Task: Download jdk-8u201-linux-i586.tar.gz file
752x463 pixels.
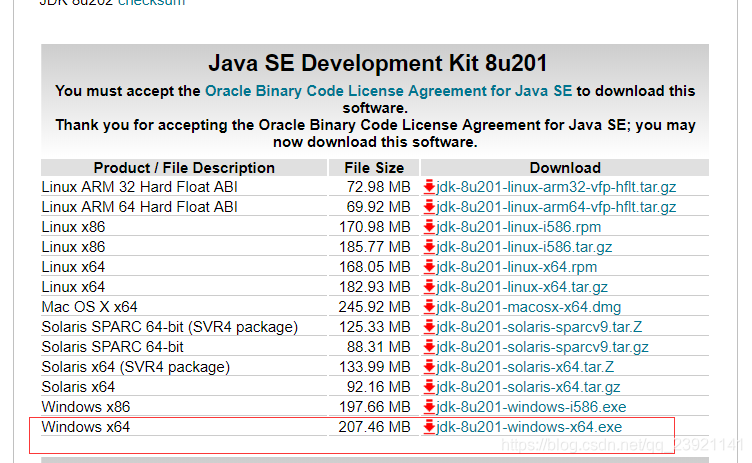Action: [x=524, y=247]
